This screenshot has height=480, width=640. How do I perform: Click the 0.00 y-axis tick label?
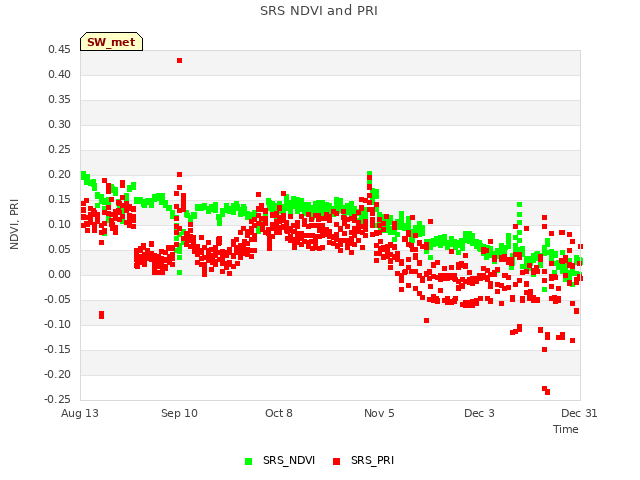point(59,275)
